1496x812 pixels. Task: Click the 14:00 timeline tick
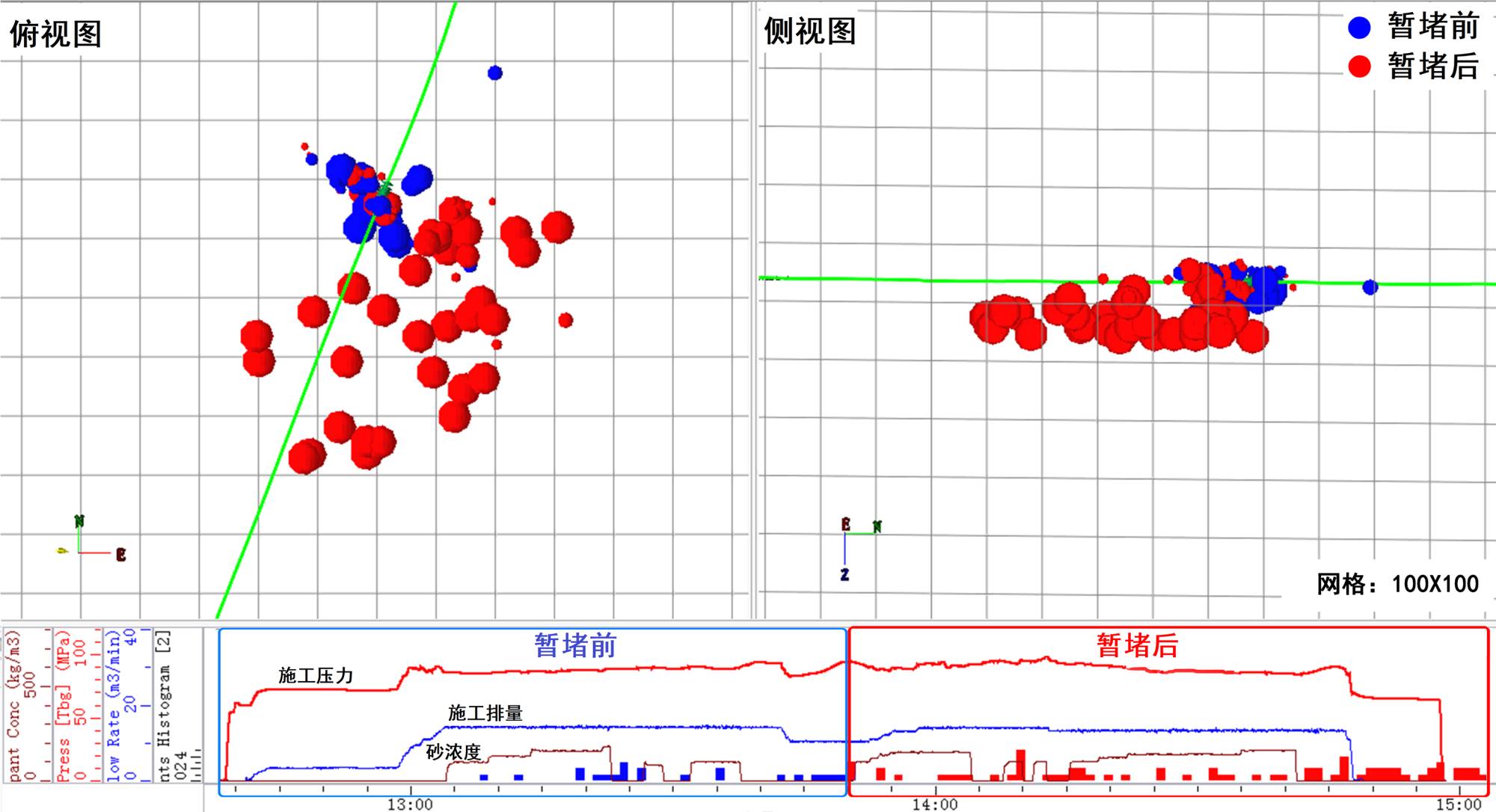tap(934, 804)
